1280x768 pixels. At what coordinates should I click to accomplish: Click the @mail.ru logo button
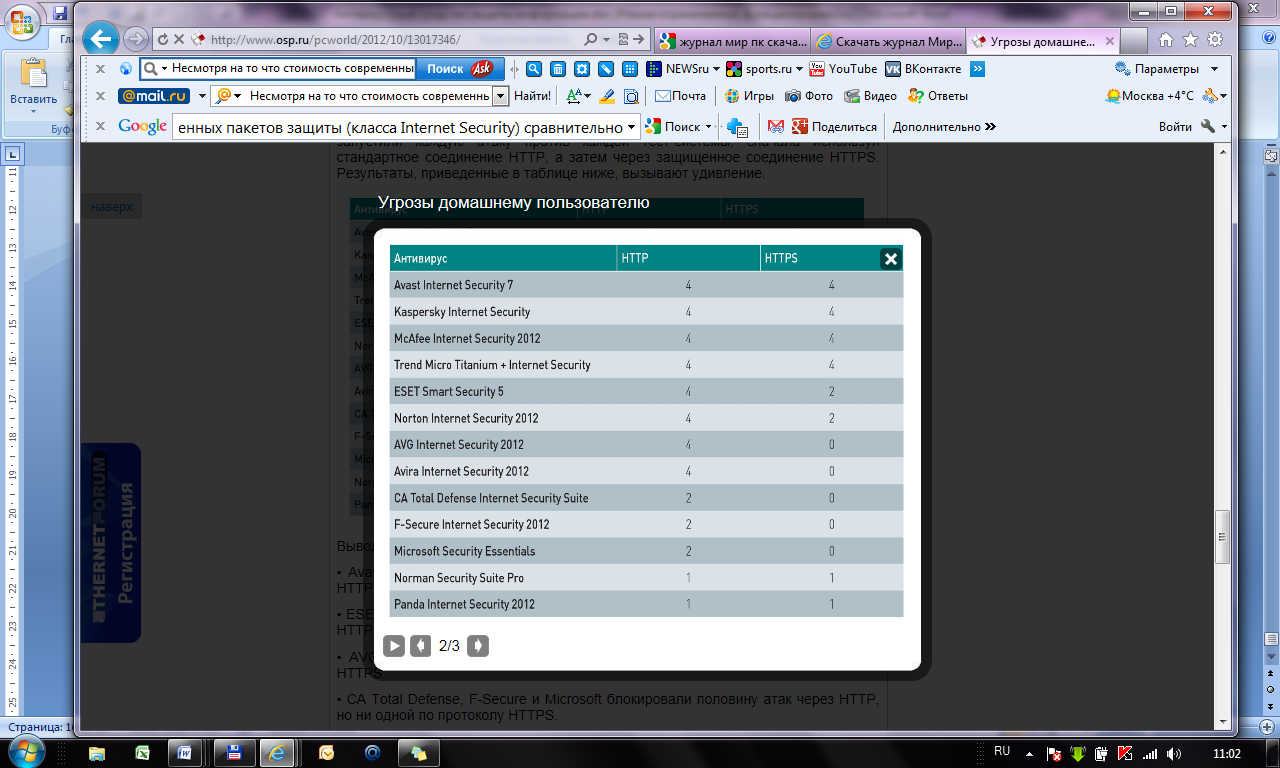[154, 96]
